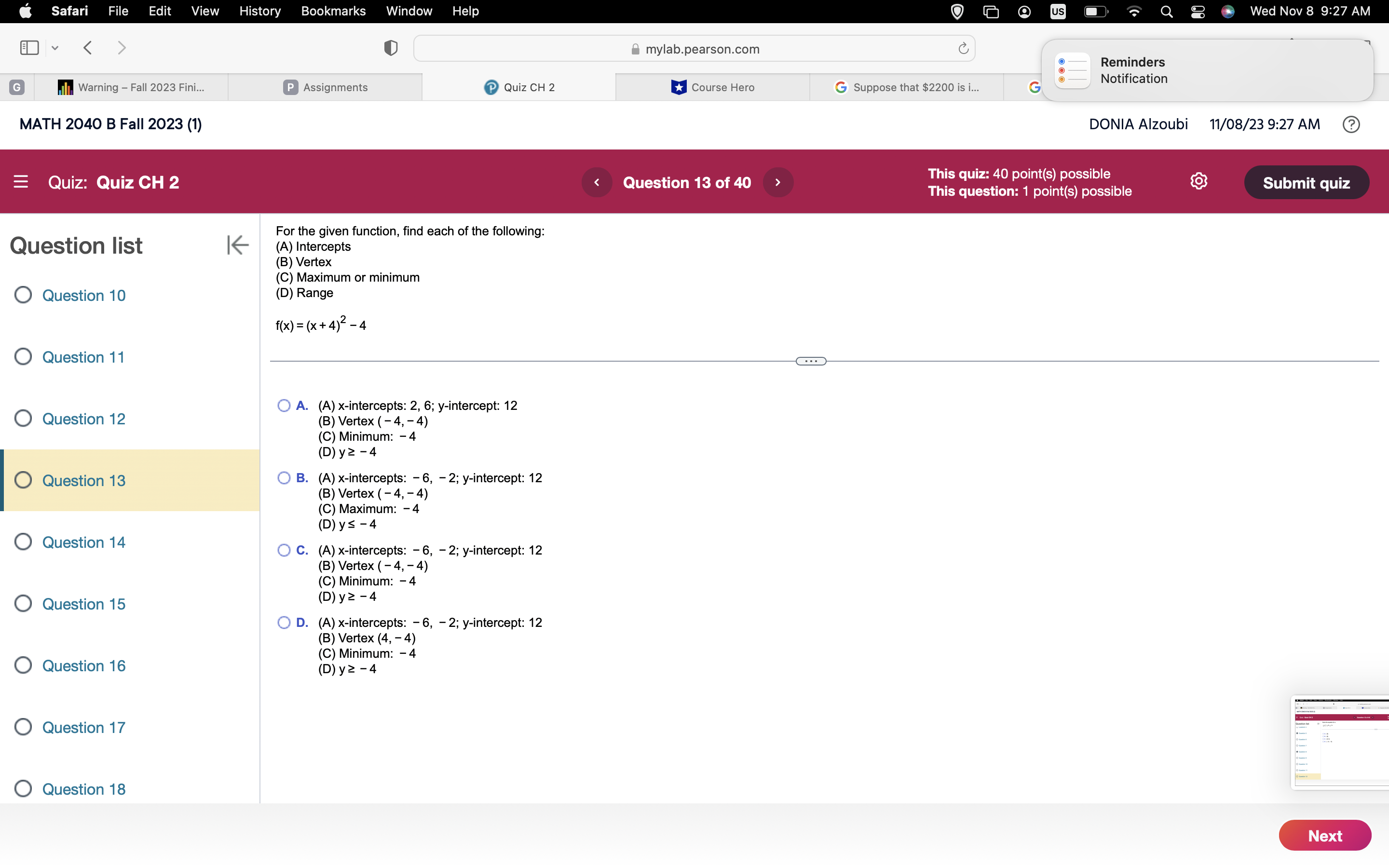1389x868 pixels.
Task: Collapse the Question list panel
Action: 238,245
